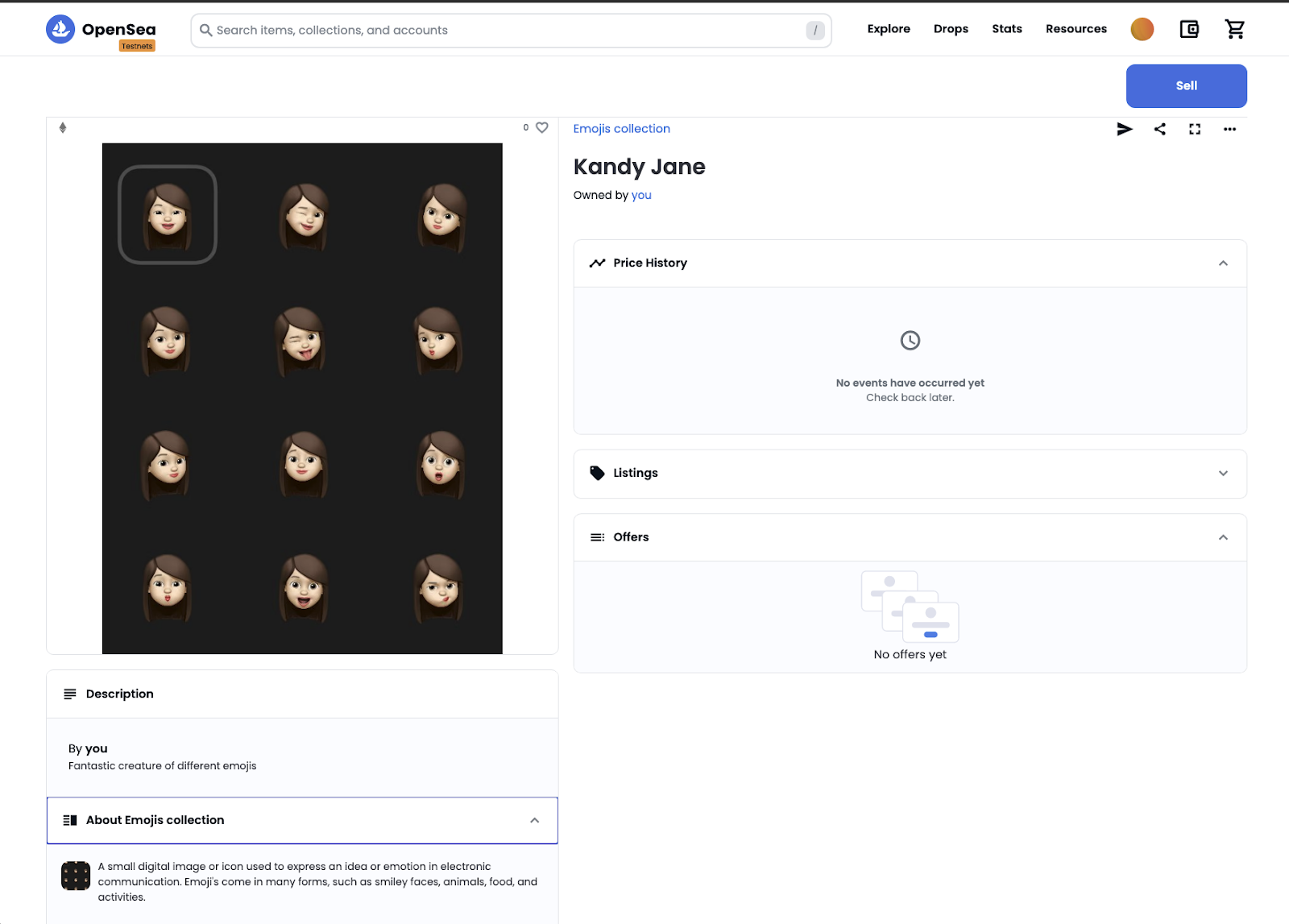The height and width of the screenshot is (924, 1289).
Task: Collapse About Emojis collection panel
Action: [534, 820]
